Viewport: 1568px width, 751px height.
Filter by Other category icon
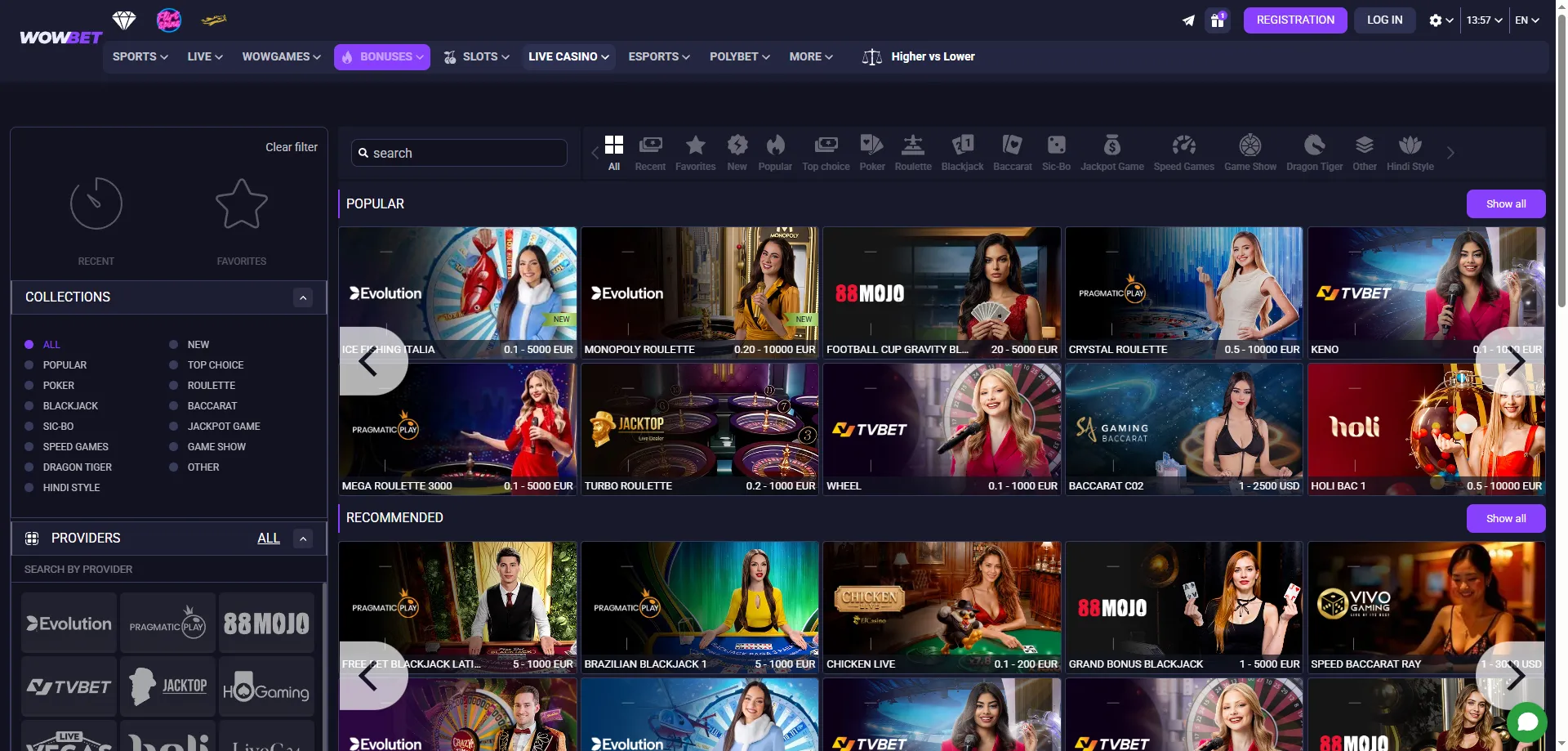(x=1365, y=153)
